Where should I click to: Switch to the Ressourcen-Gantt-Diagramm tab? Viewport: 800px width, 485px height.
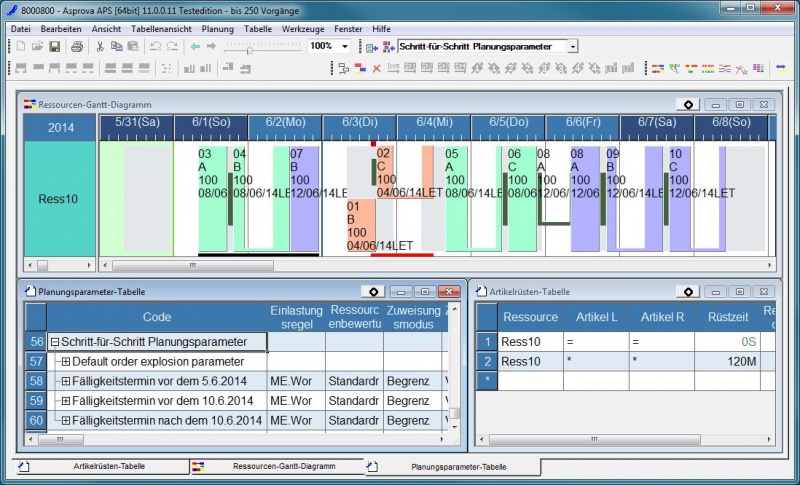[x=276, y=467]
